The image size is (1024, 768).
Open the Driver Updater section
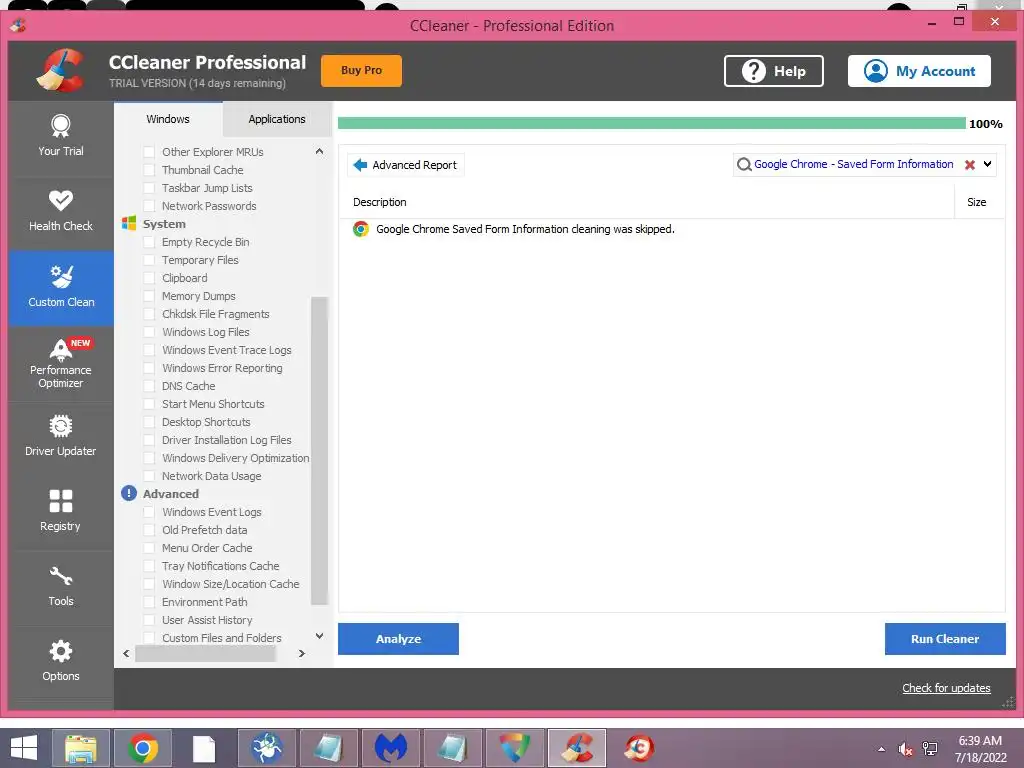coord(61,438)
